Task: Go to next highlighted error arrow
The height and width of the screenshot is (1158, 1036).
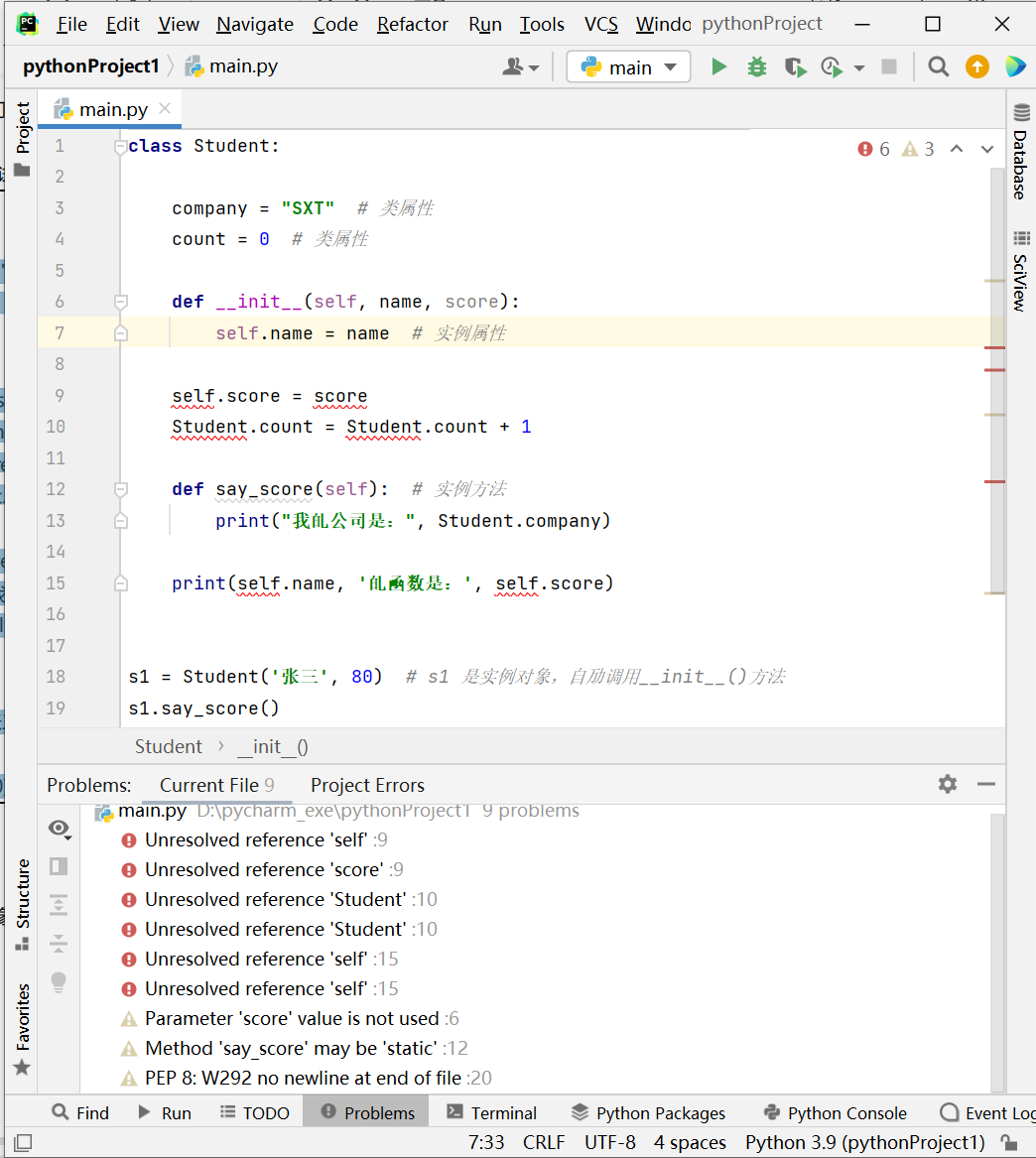Action: (987, 149)
